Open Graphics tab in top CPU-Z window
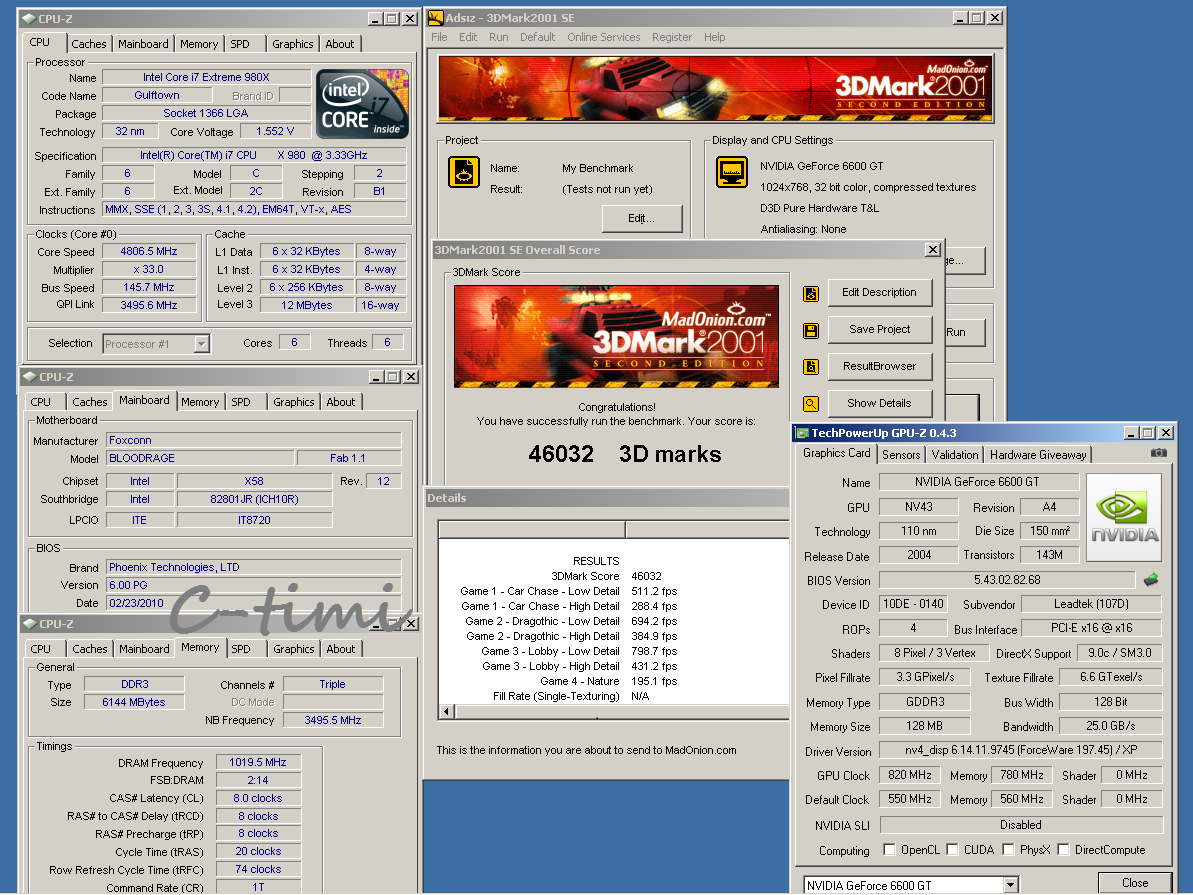1193x895 pixels. pyautogui.click(x=293, y=44)
